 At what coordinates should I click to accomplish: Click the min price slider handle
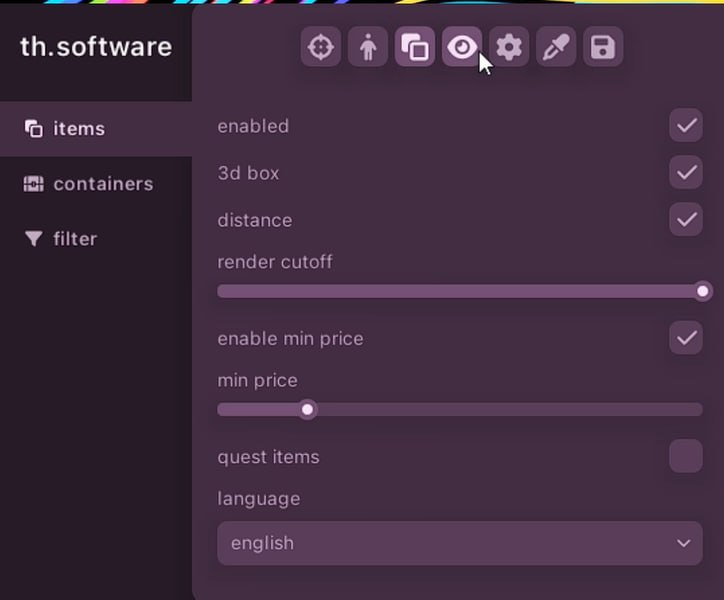click(x=308, y=409)
